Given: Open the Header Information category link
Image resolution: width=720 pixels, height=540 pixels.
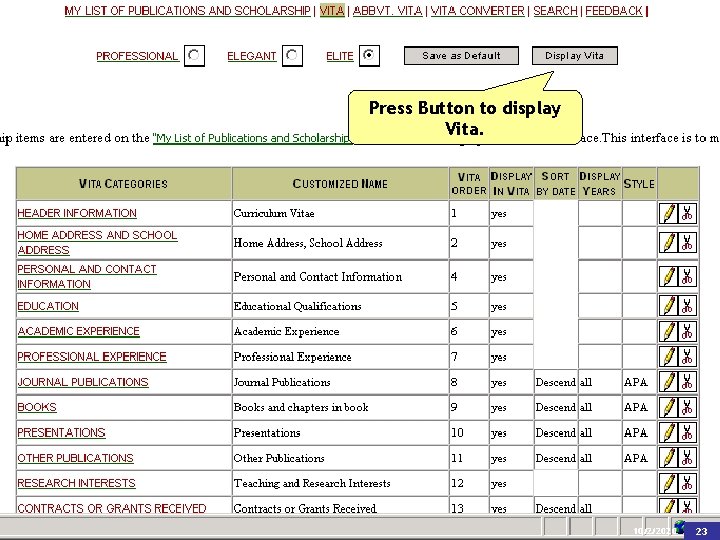Looking at the screenshot, I should tap(77, 213).
